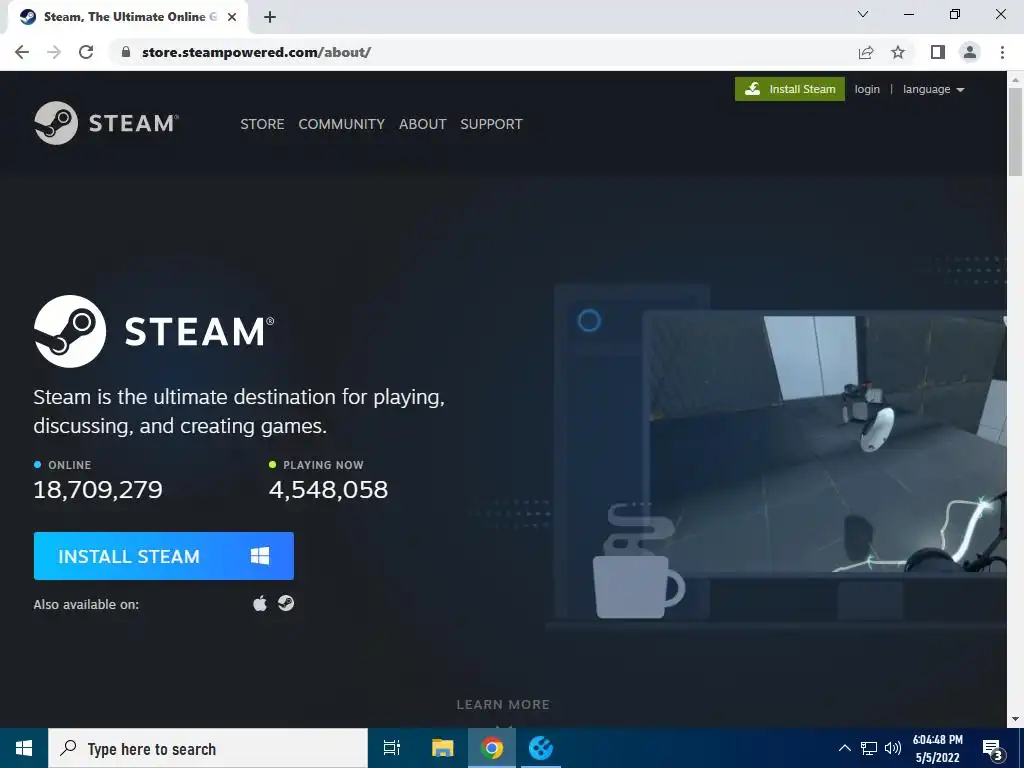This screenshot has height=768, width=1024.
Task: Click the 'Also available on:' text
Action: pos(86,605)
